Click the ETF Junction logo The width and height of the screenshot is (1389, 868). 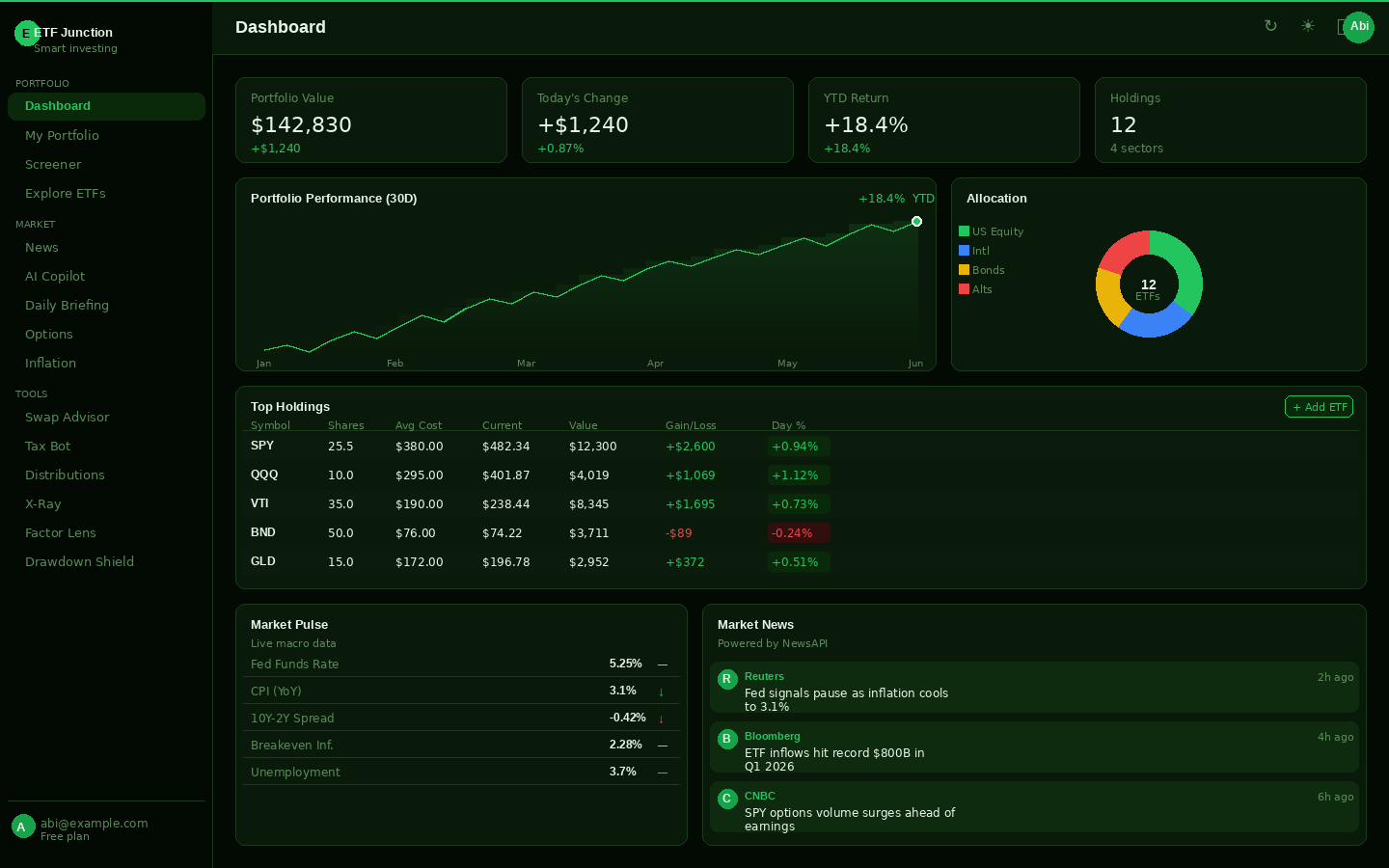[26, 33]
